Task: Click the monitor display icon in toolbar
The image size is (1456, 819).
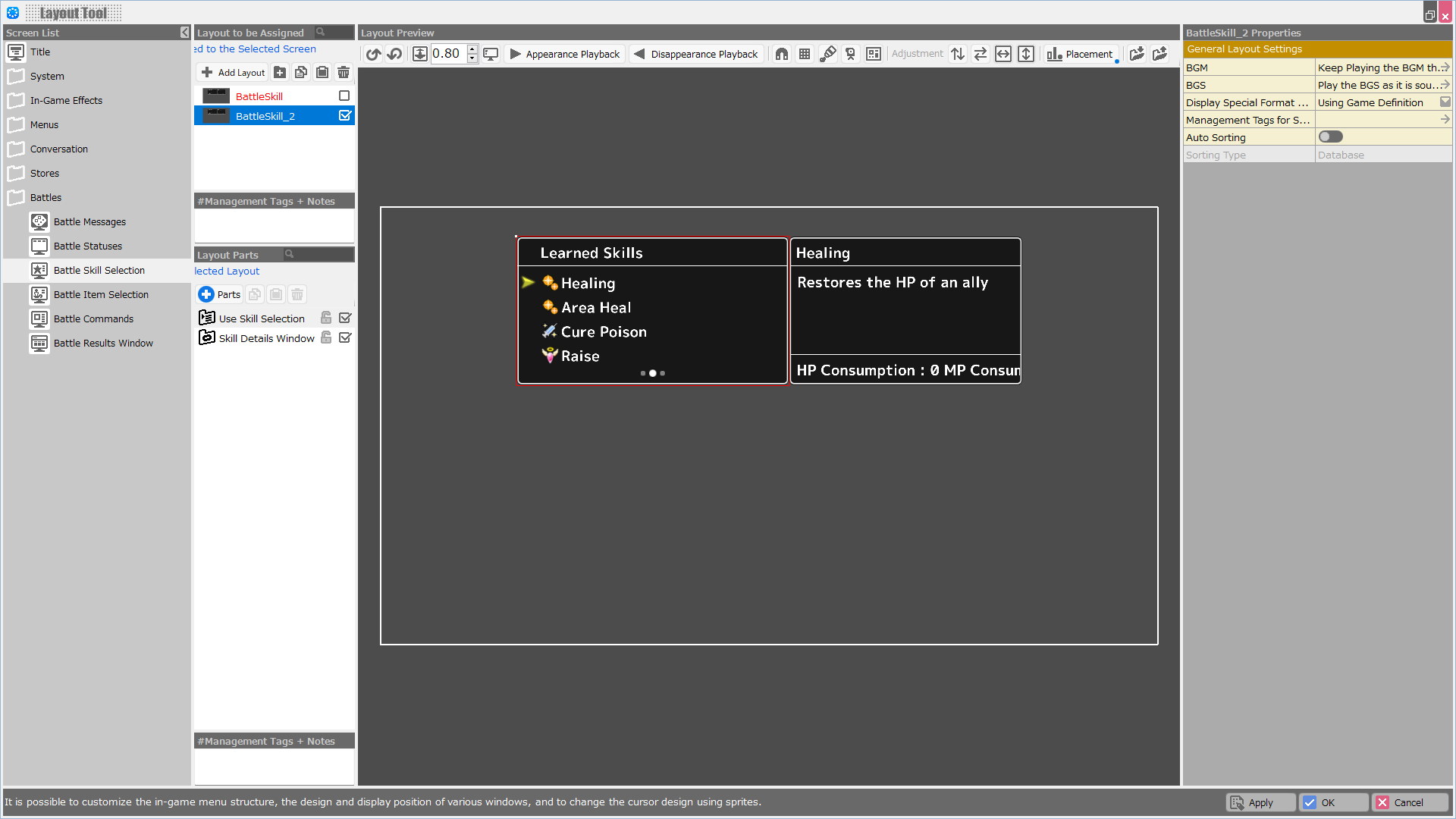Action: tap(491, 54)
